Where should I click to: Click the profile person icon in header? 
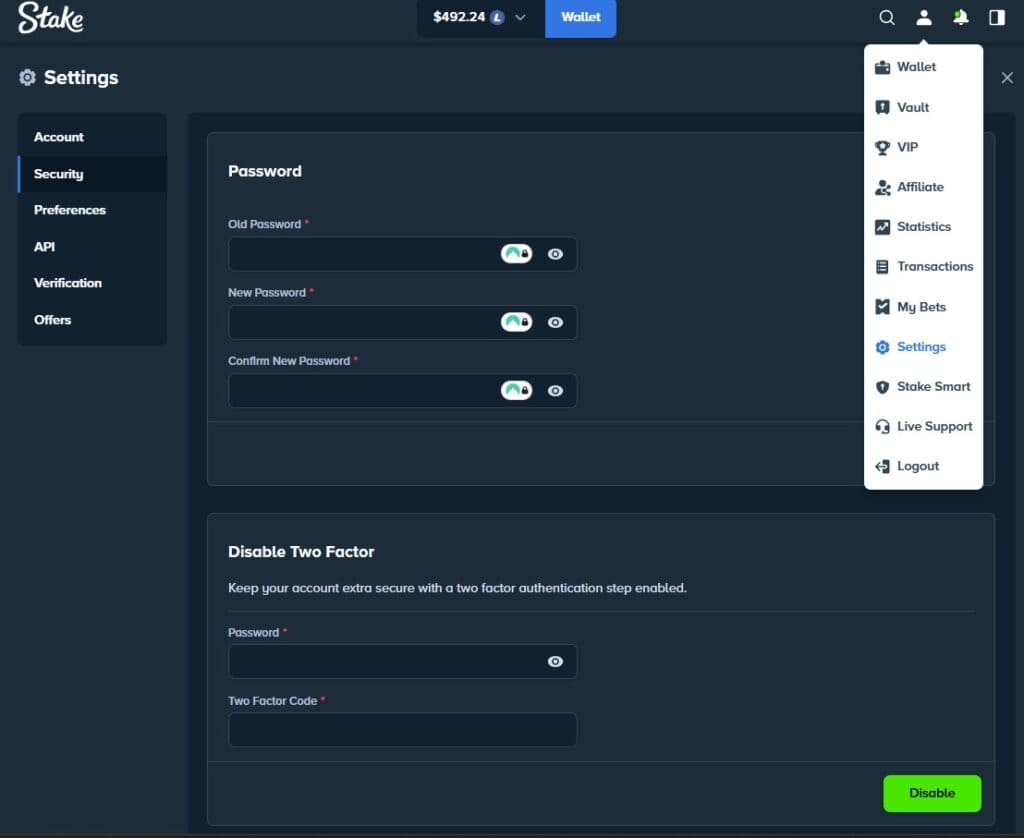tap(923, 17)
